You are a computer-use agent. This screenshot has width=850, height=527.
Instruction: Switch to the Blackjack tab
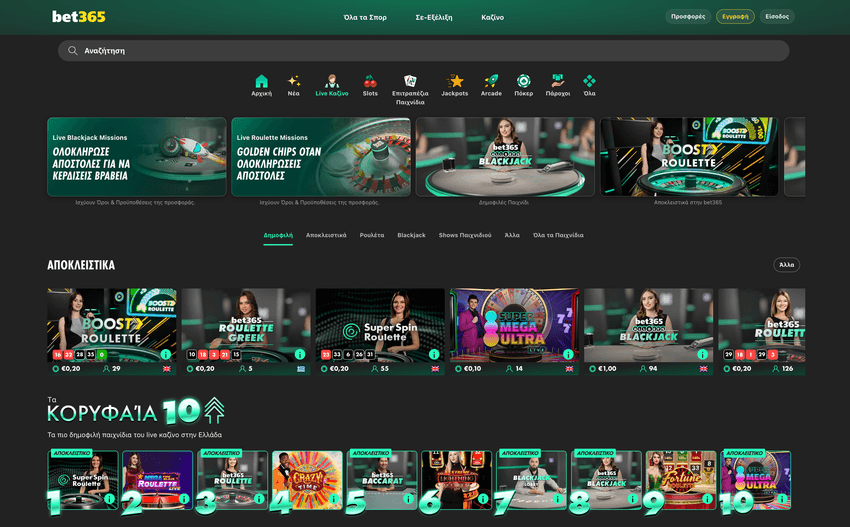click(x=411, y=235)
